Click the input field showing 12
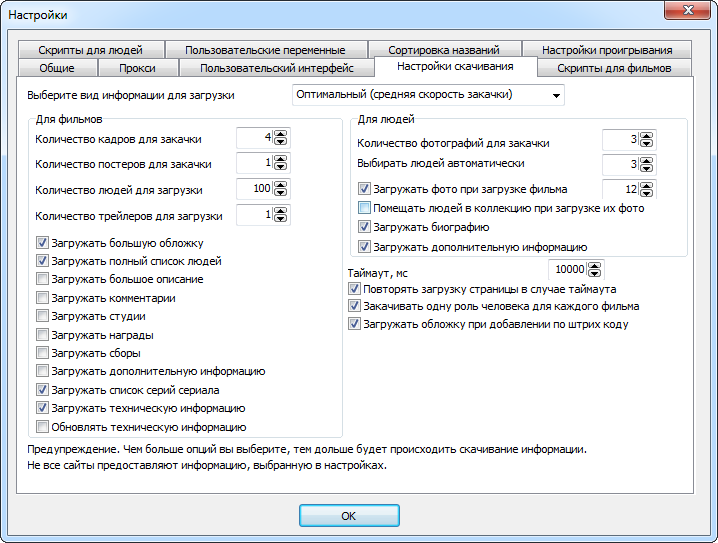The height and width of the screenshot is (543, 718). pos(621,189)
